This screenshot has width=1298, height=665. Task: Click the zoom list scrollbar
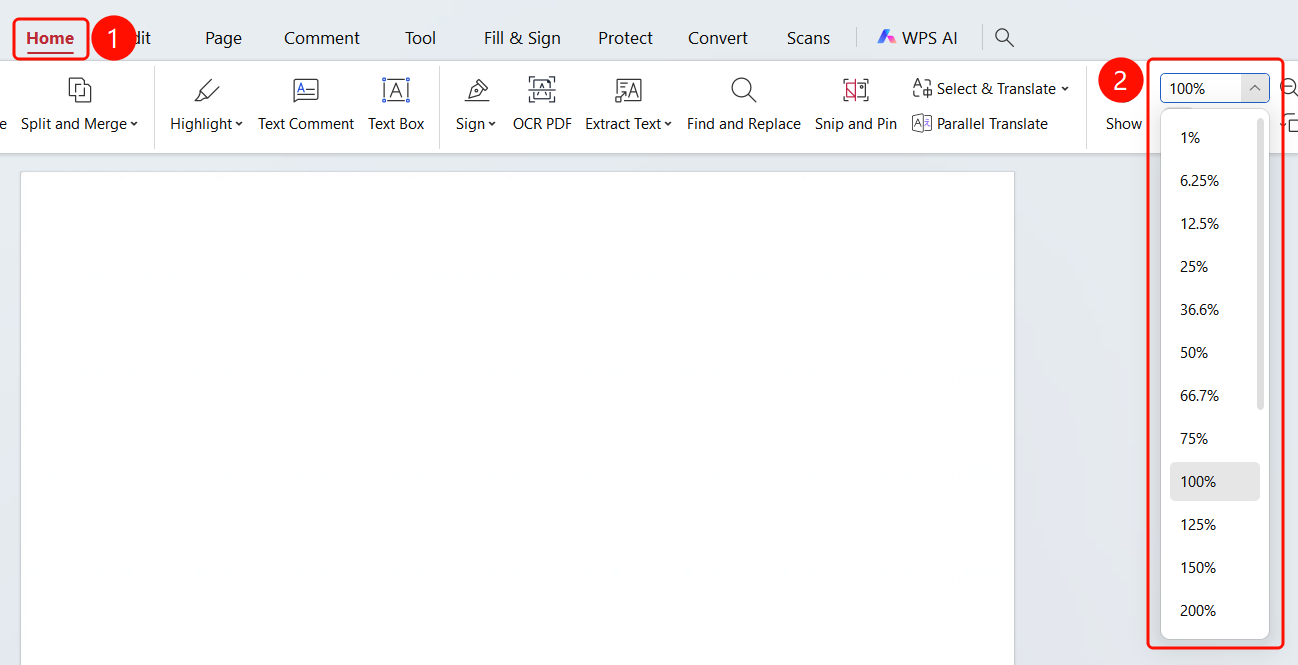click(1261, 264)
